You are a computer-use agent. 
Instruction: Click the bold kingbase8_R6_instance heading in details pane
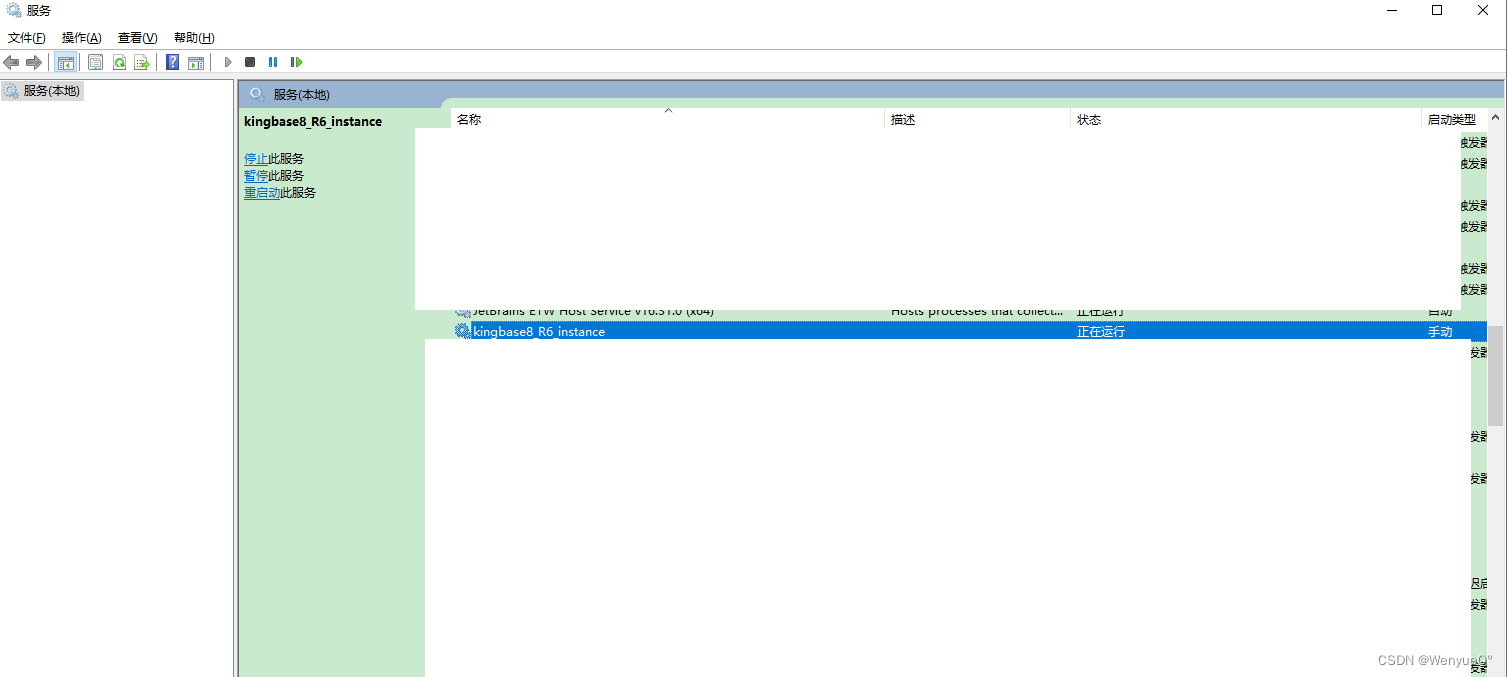click(313, 121)
